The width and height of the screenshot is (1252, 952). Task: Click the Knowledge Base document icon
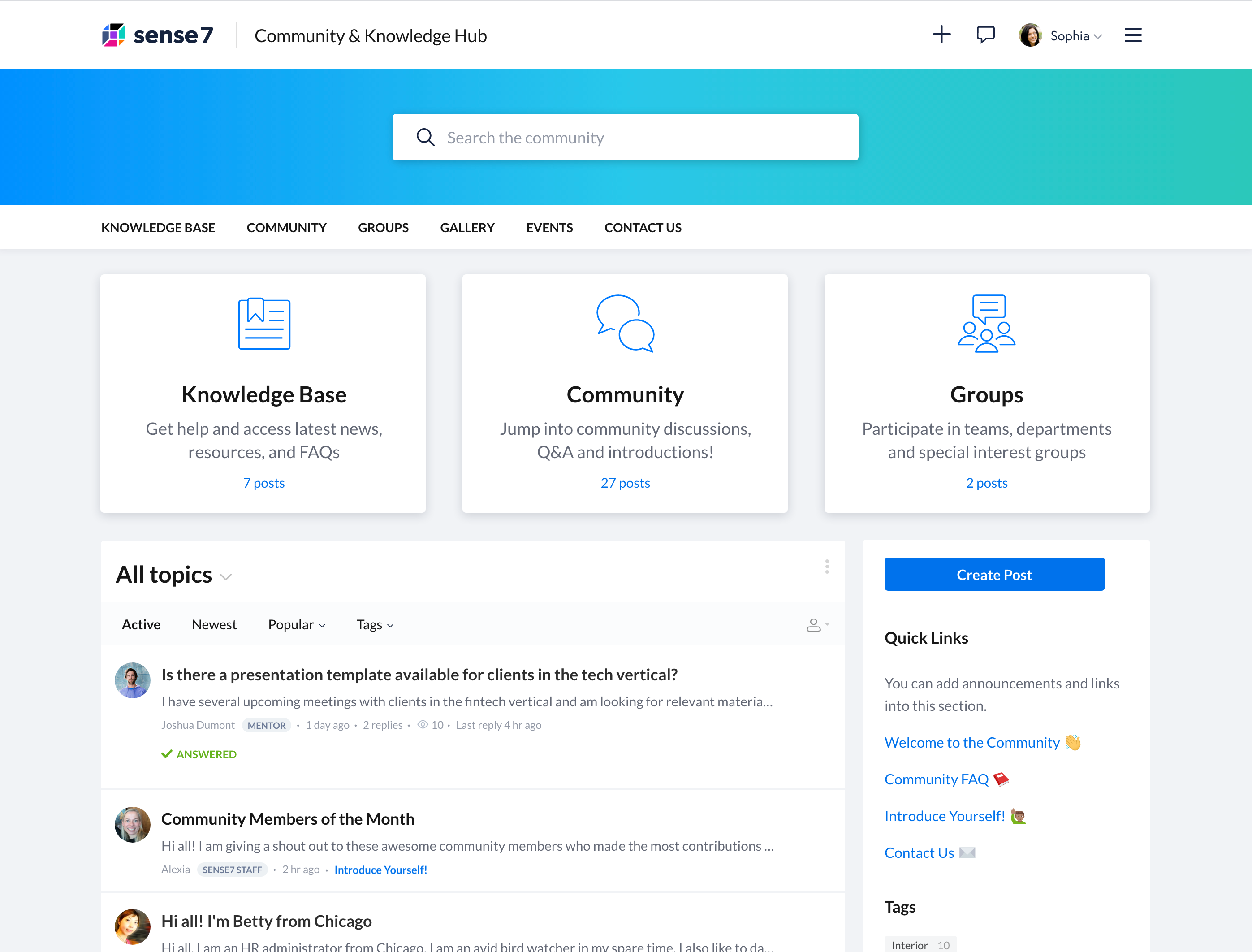pos(263,324)
